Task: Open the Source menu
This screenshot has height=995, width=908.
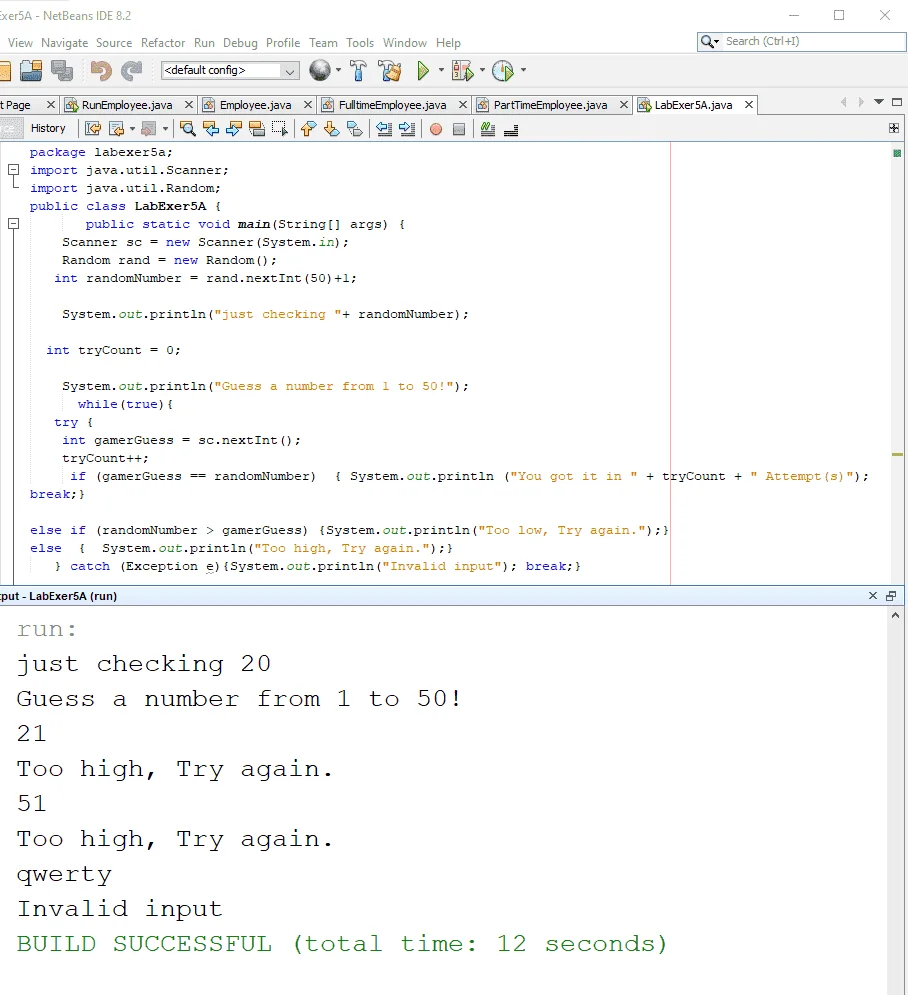Action: [x=114, y=43]
